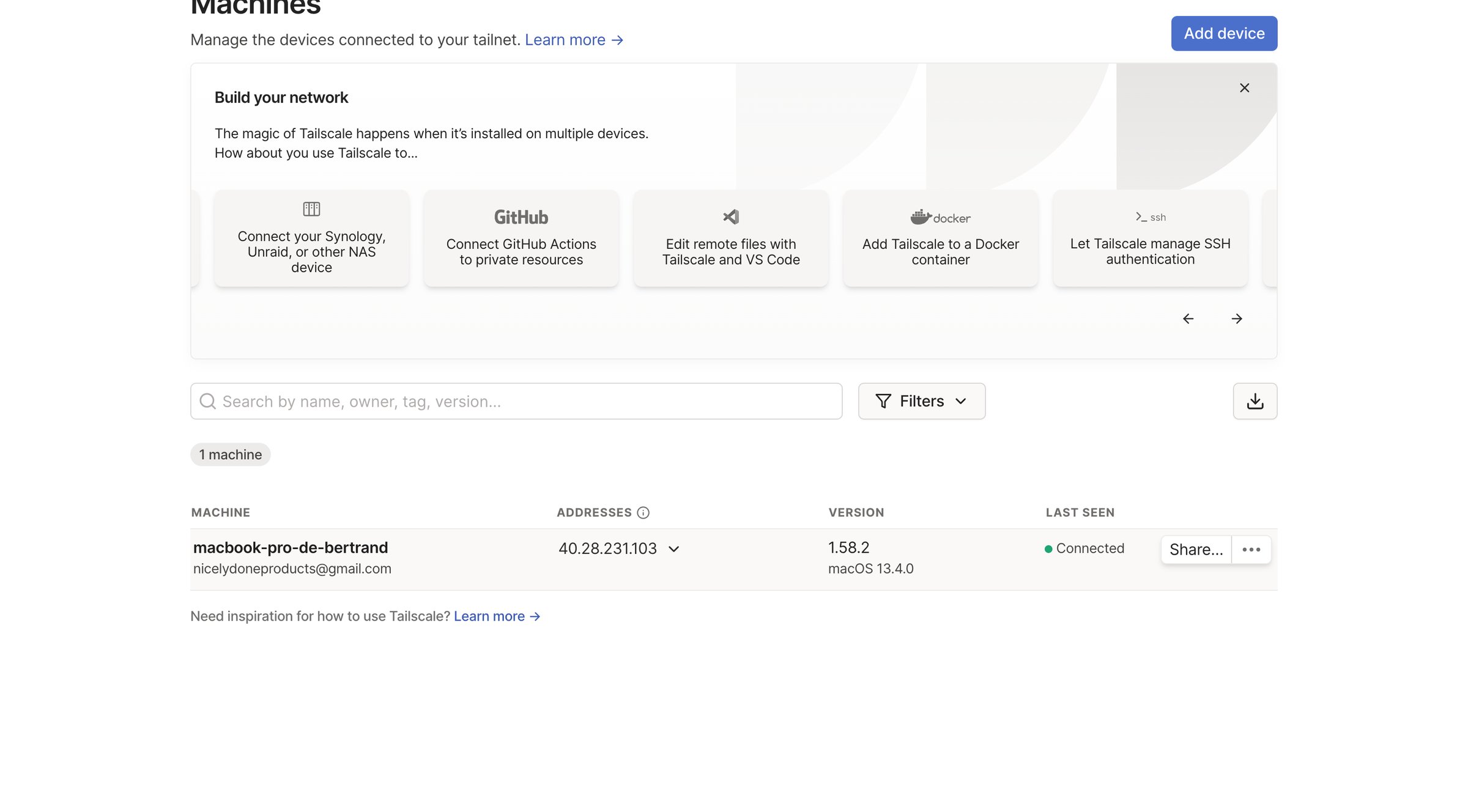This screenshot has height=812, width=1468.
Task: Open the macbook-pro-de-bertrand machine
Action: coord(291,547)
